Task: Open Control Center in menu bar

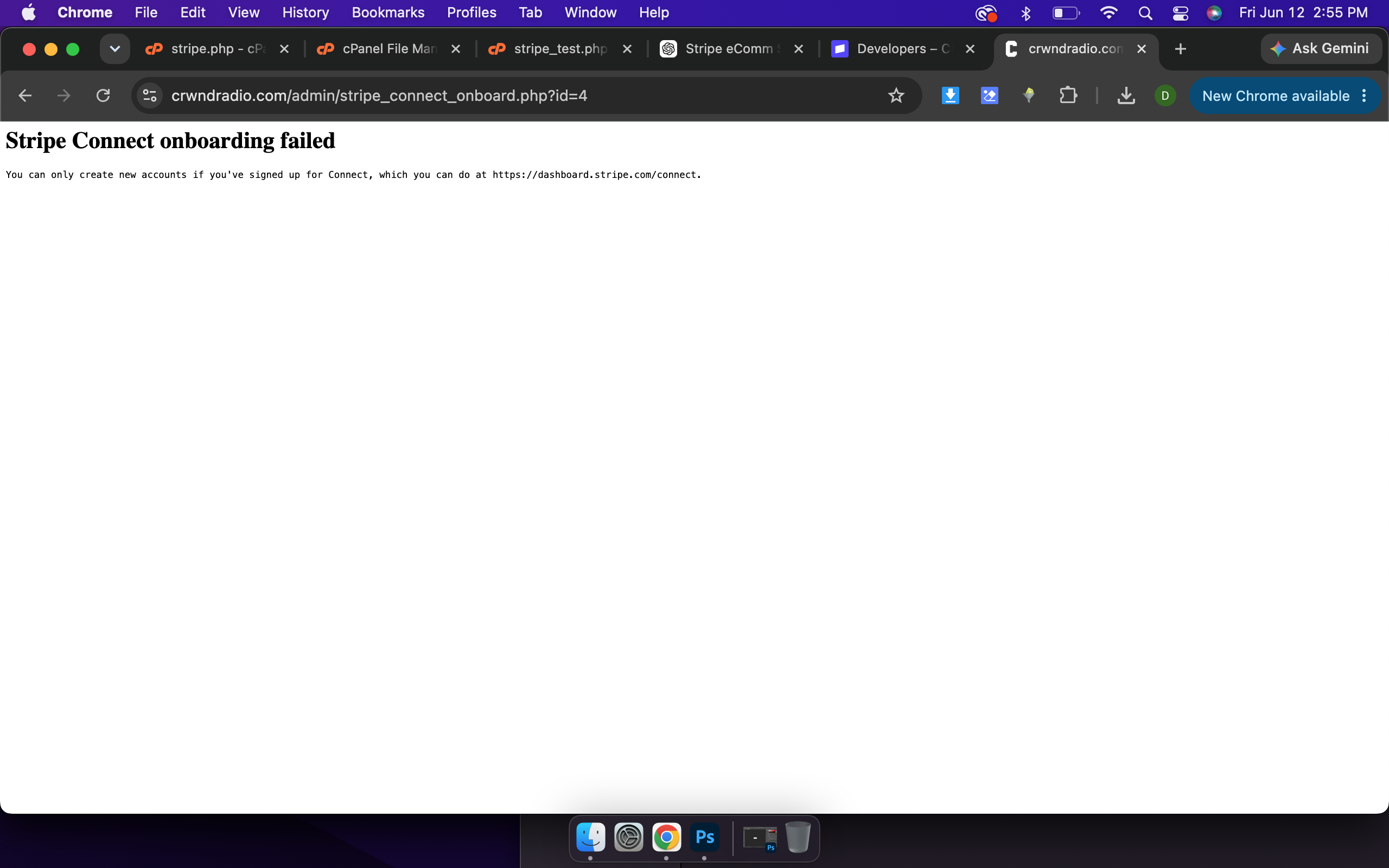Action: click(x=1180, y=12)
